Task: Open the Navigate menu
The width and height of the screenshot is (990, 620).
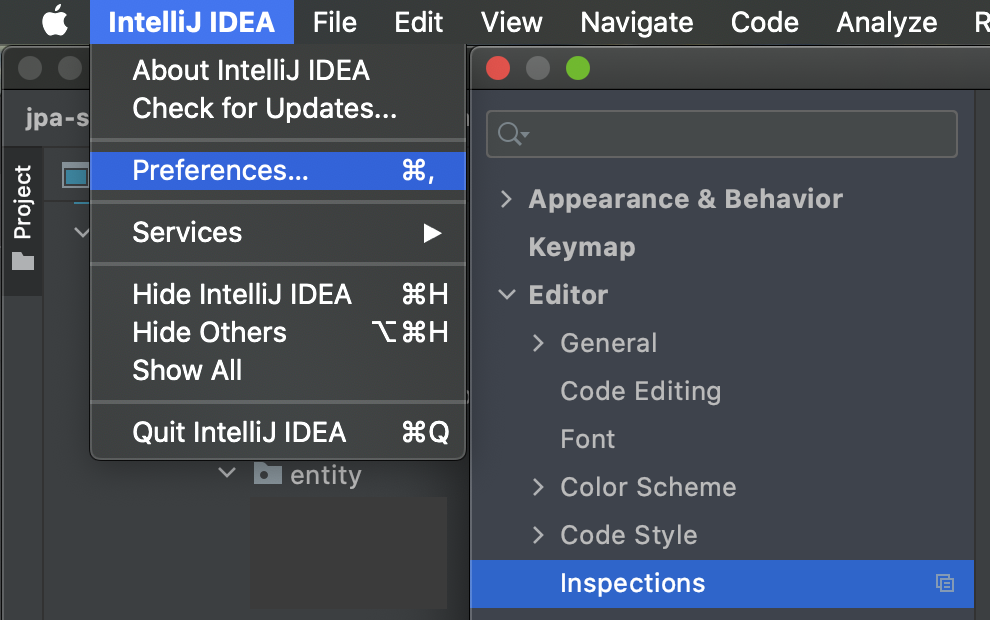Action: point(636,22)
